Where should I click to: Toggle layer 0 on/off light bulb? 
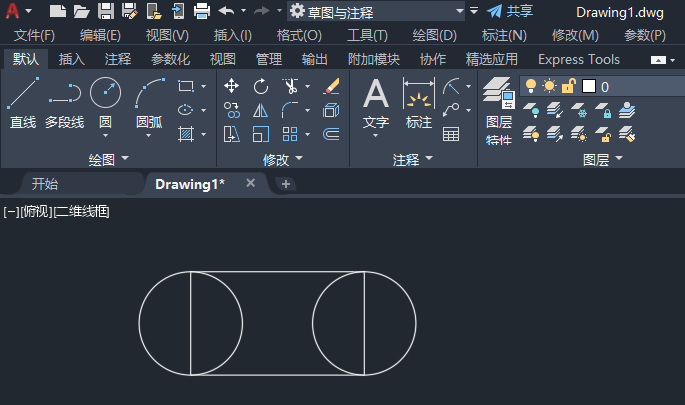tap(531, 86)
